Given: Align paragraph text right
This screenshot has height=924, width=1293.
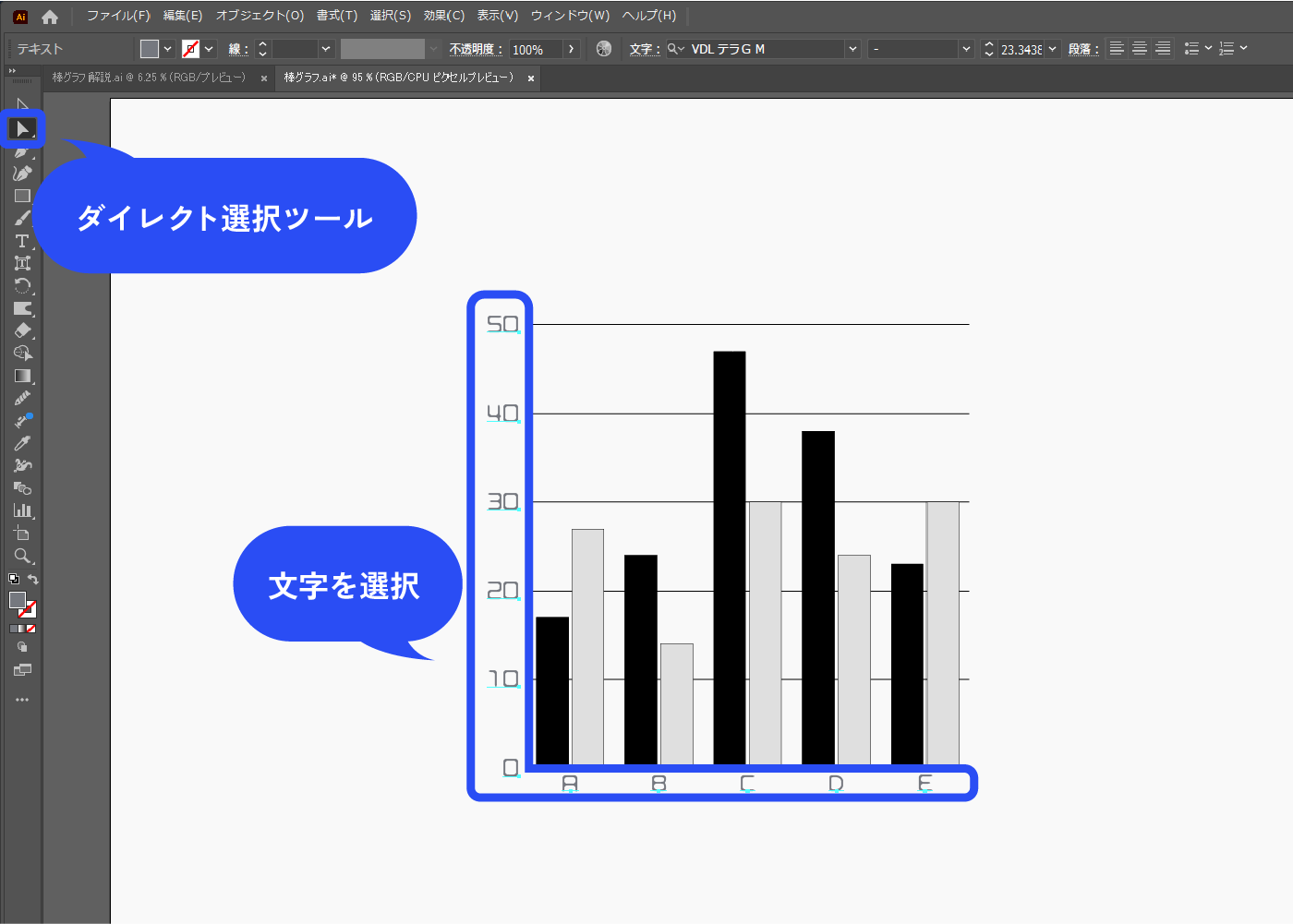Looking at the screenshot, I should [x=1163, y=49].
